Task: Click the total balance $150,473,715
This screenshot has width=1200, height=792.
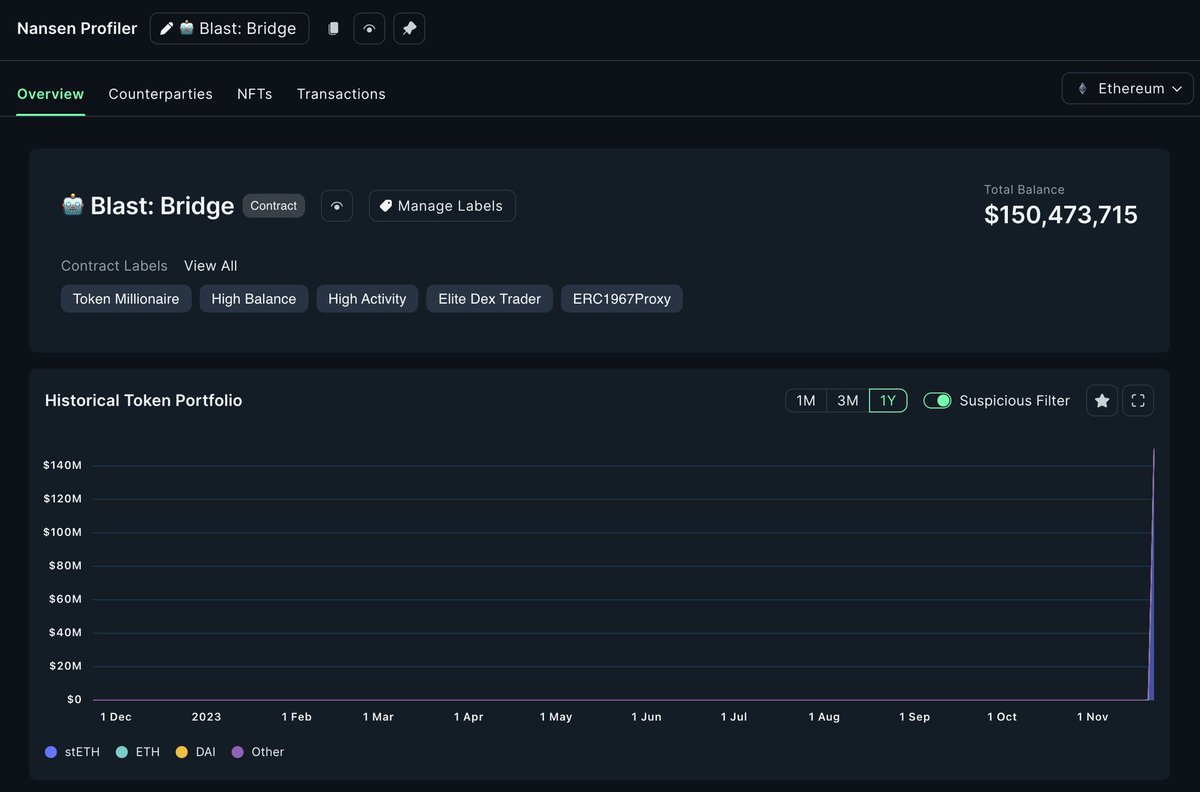Action: (x=1061, y=215)
